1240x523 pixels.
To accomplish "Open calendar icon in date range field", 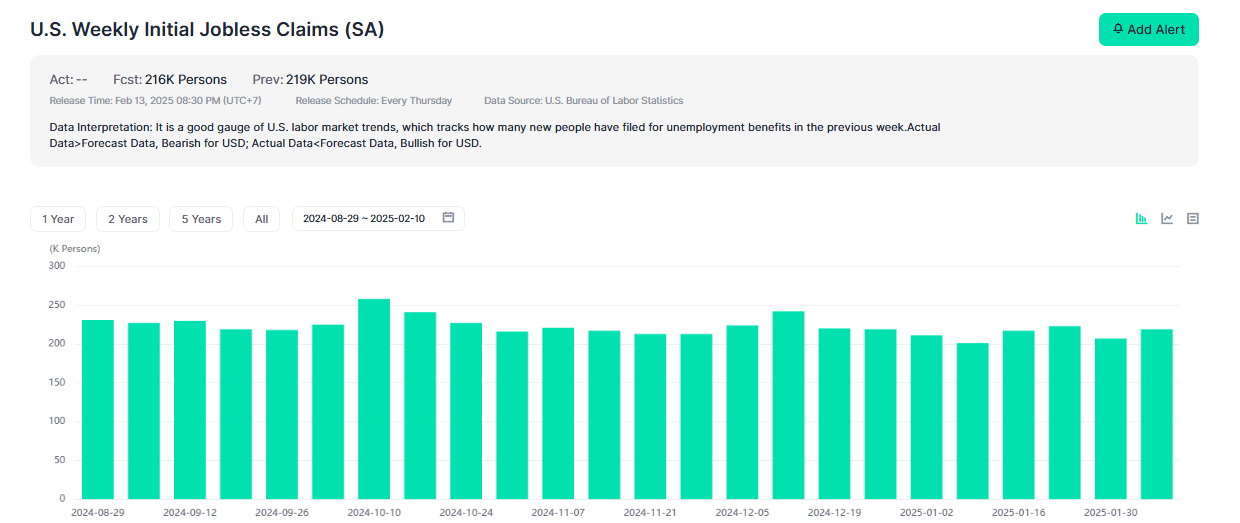I will 448,218.
